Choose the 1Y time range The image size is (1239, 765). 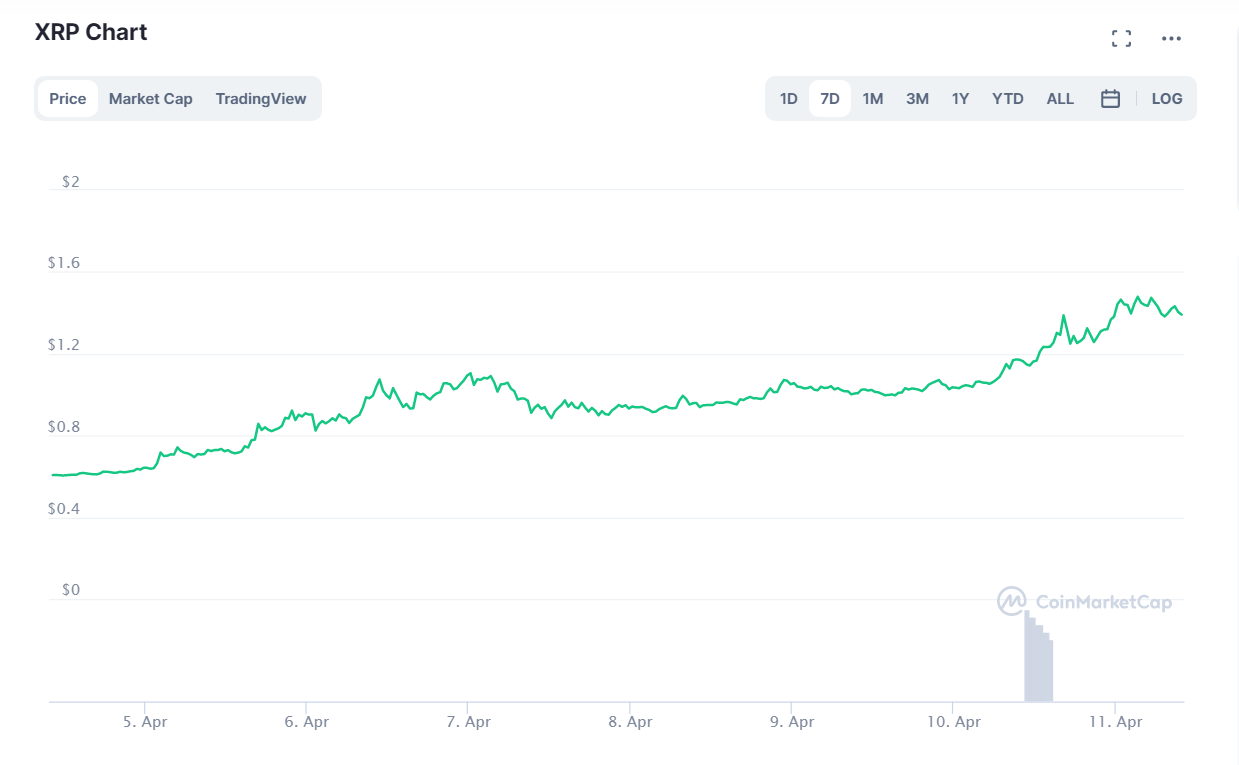(x=960, y=99)
